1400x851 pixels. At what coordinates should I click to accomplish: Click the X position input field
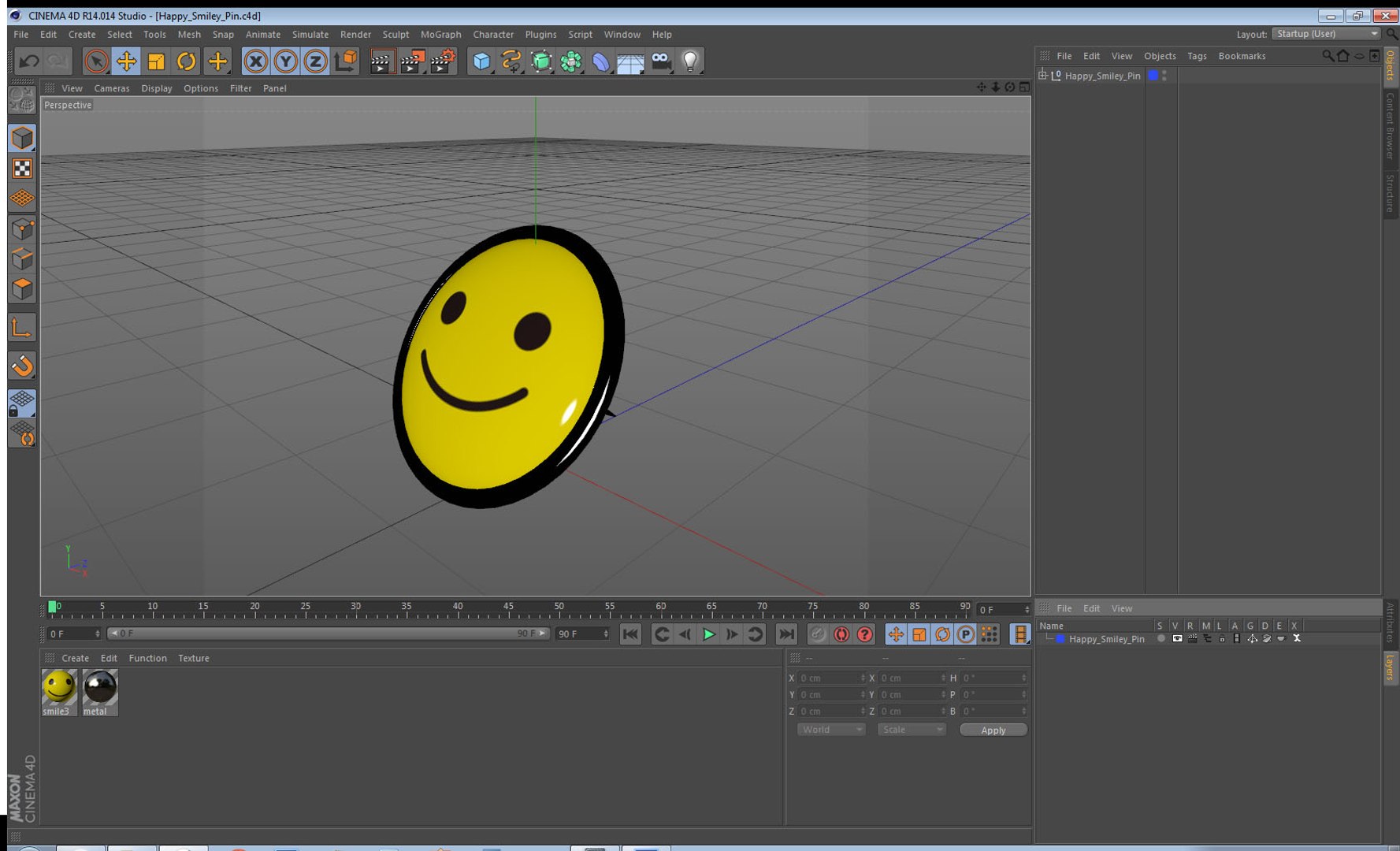[x=831, y=678]
